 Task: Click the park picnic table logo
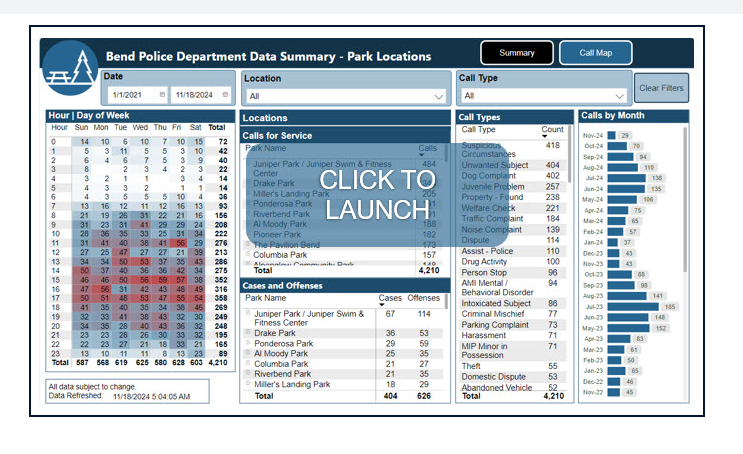point(72,70)
